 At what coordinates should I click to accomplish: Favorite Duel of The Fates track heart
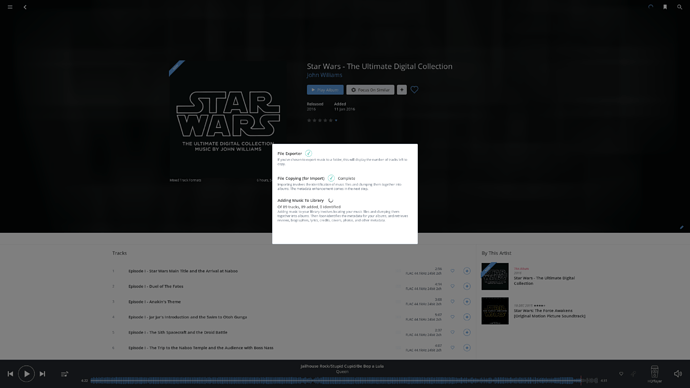[452, 286]
